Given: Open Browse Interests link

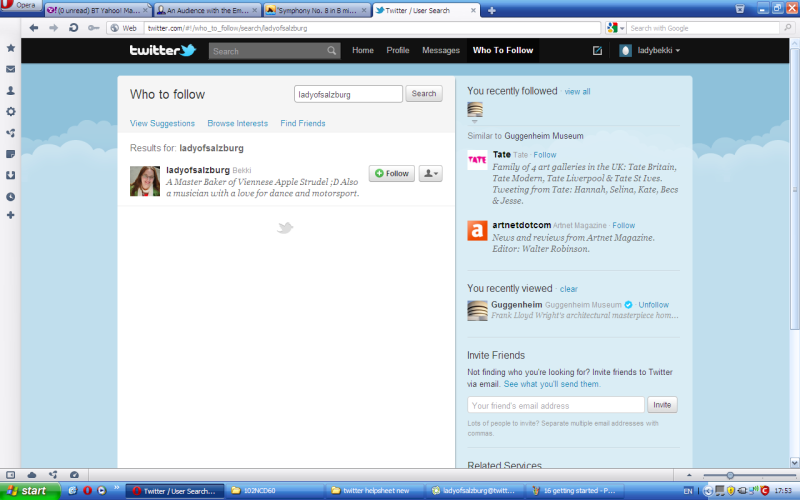Looking at the screenshot, I should (x=237, y=123).
